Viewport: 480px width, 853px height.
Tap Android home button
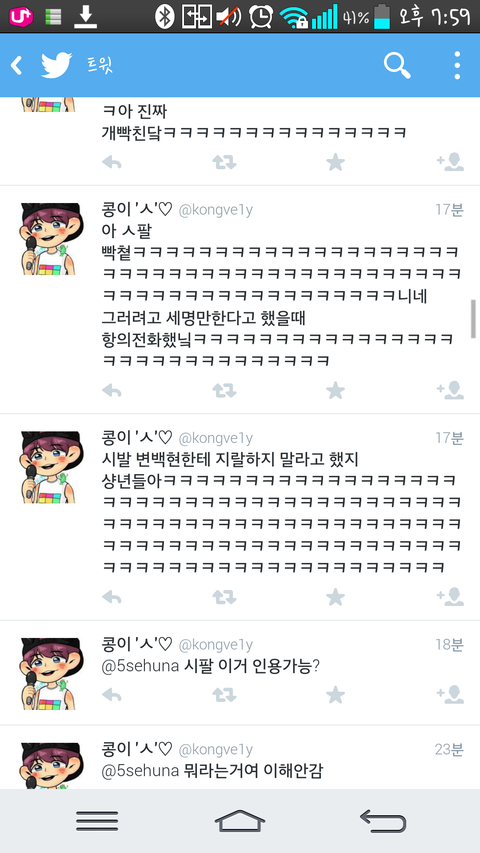240,821
